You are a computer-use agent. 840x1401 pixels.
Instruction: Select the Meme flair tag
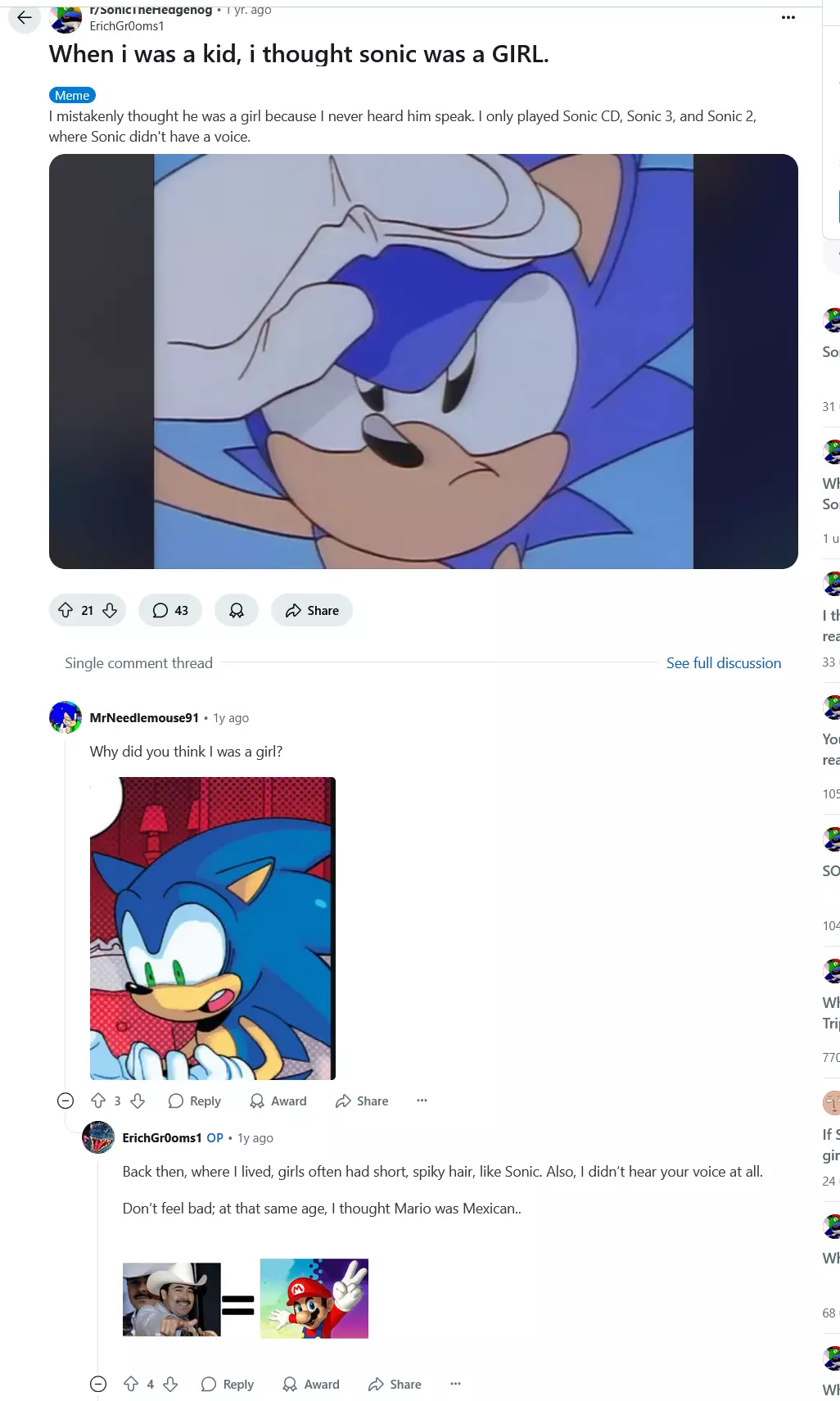click(72, 95)
